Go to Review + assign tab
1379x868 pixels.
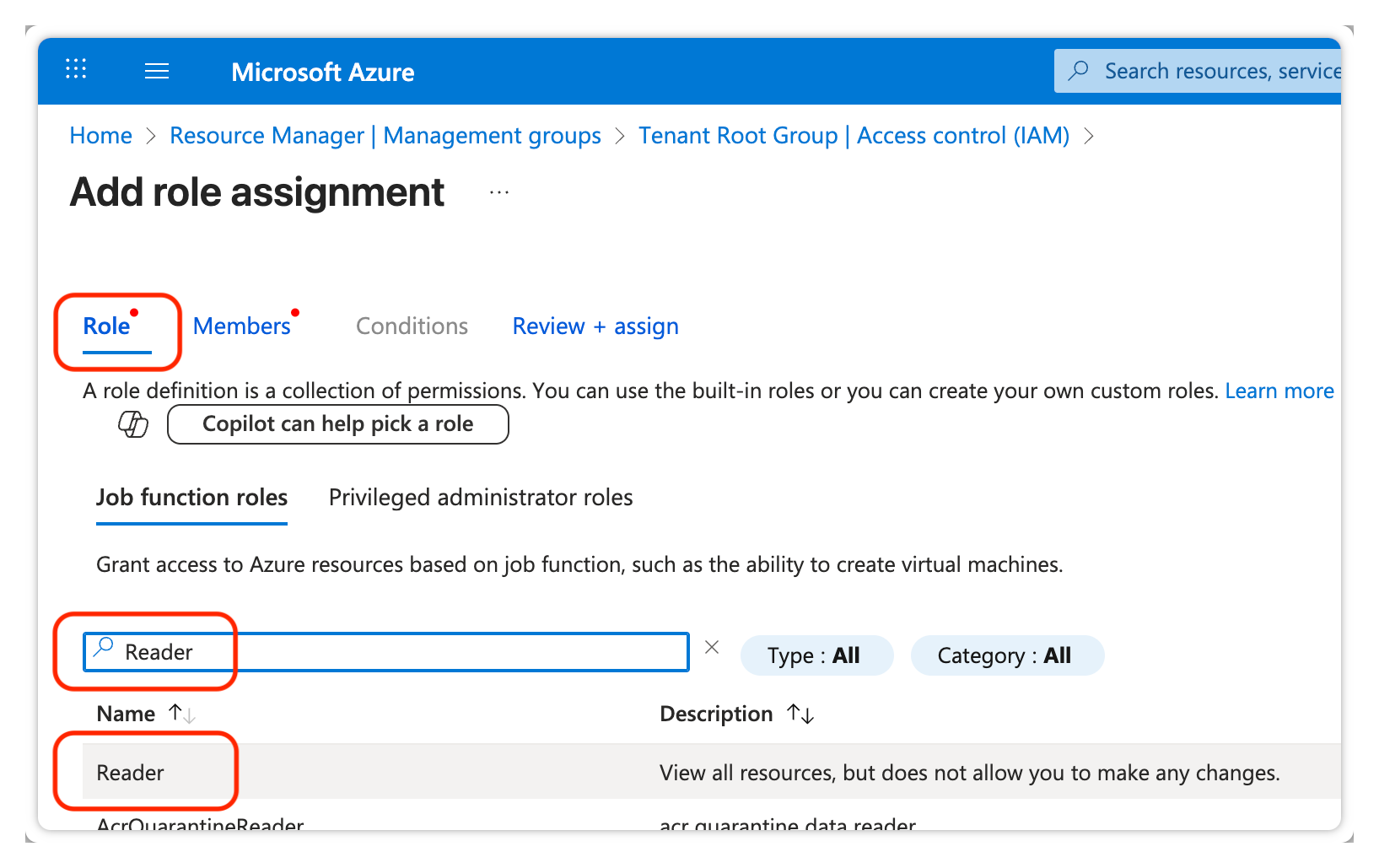(595, 326)
